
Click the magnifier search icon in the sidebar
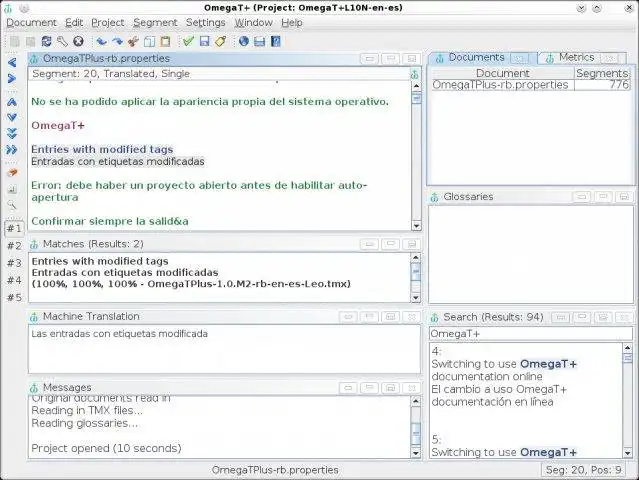[12, 205]
